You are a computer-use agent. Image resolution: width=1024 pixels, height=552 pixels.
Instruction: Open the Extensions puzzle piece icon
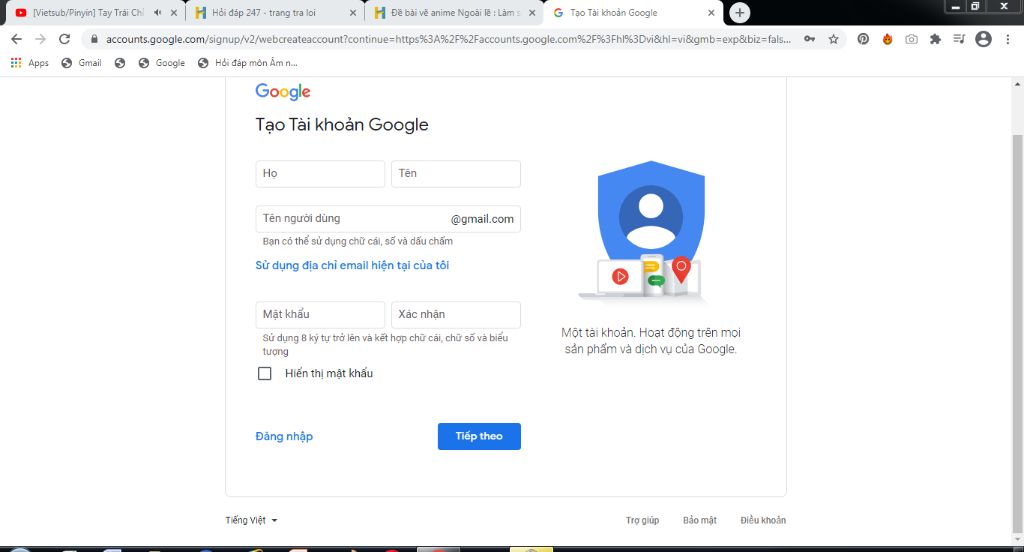coord(935,39)
